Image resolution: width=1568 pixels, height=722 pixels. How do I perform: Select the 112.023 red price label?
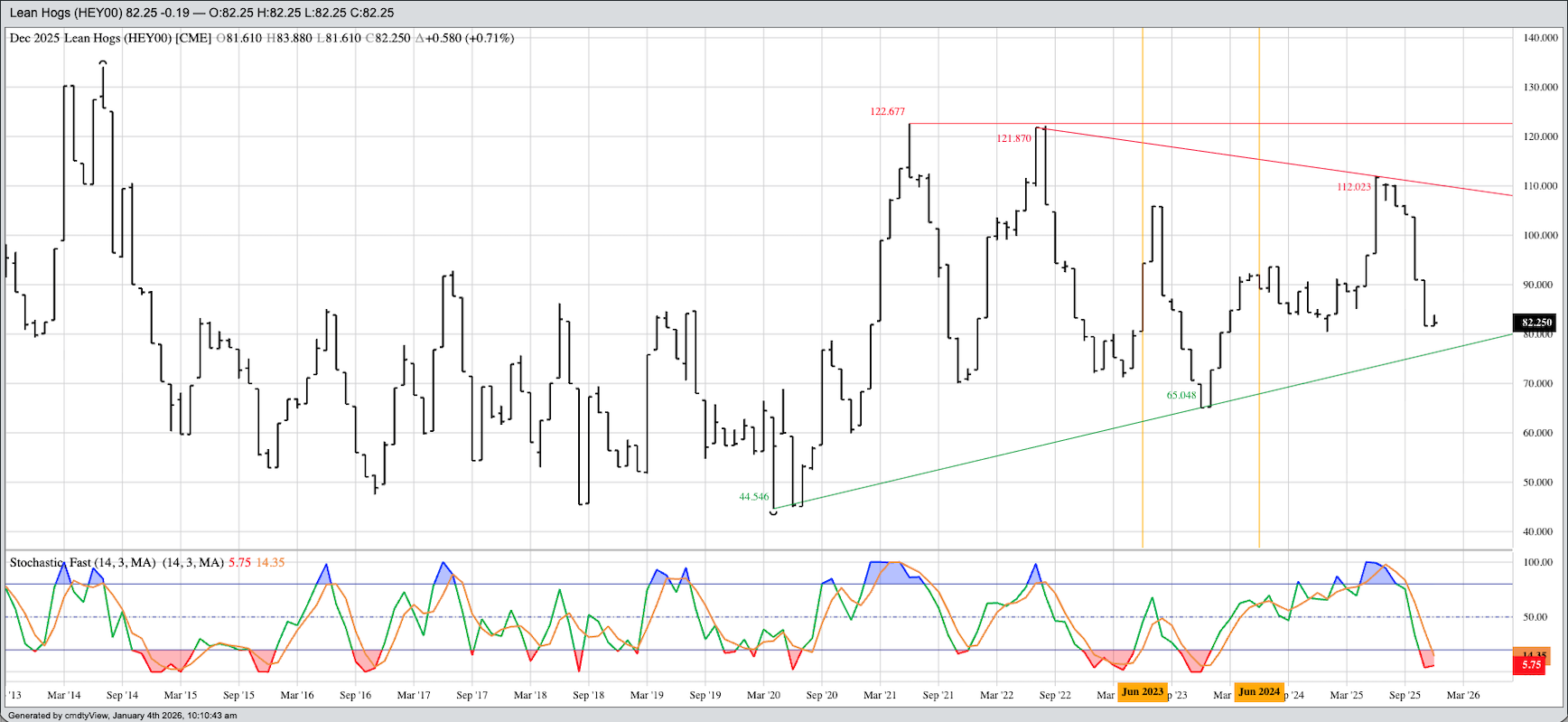point(1353,188)
